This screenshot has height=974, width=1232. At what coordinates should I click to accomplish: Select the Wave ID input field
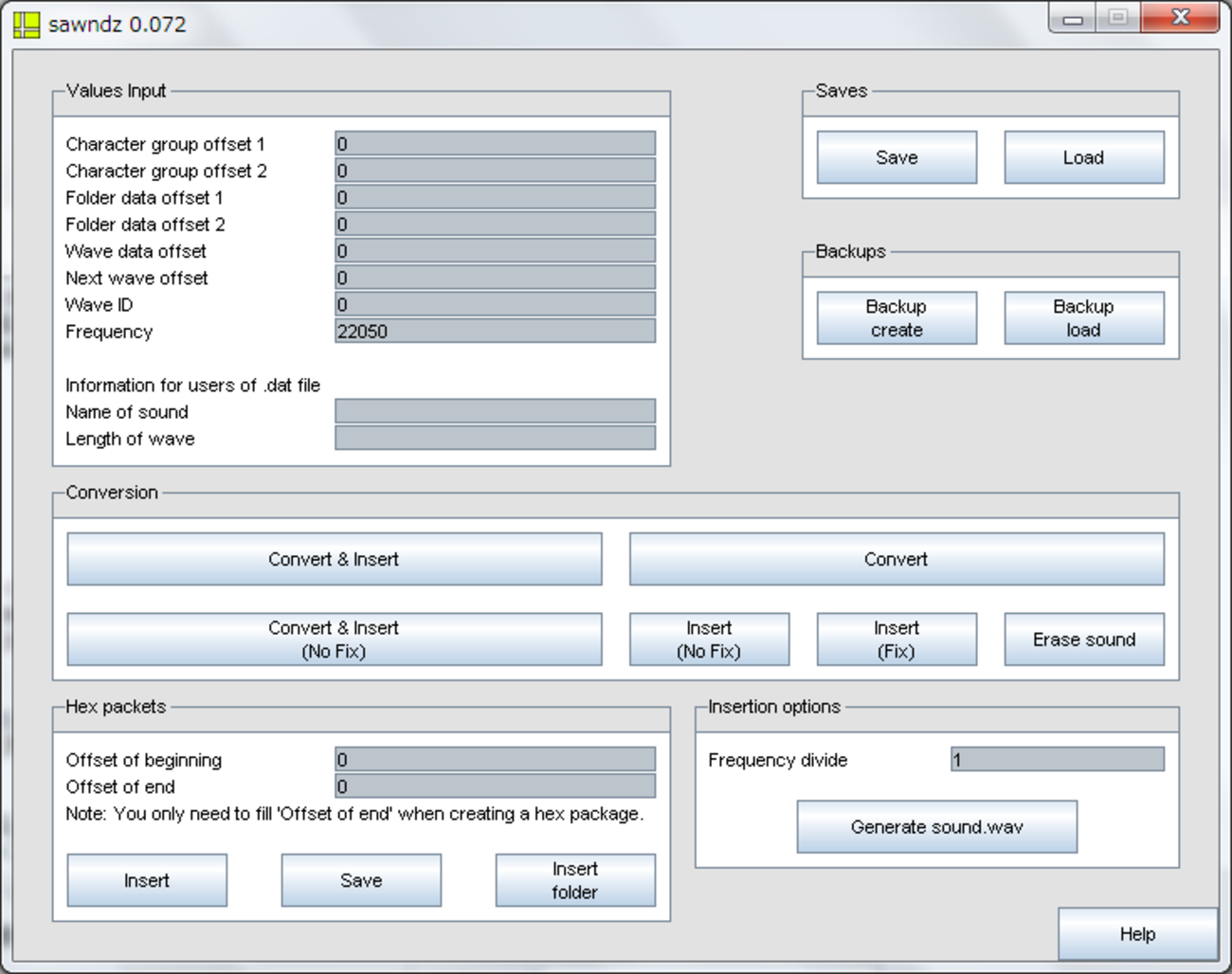[495, 304]
